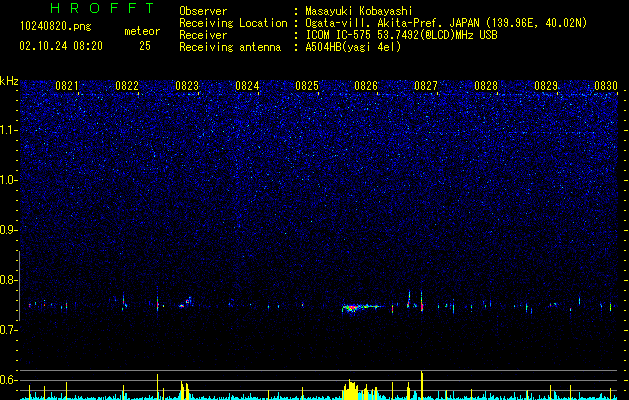
Task: Click the meteor label
Action: pyautogui.click(x=142, y=31)
